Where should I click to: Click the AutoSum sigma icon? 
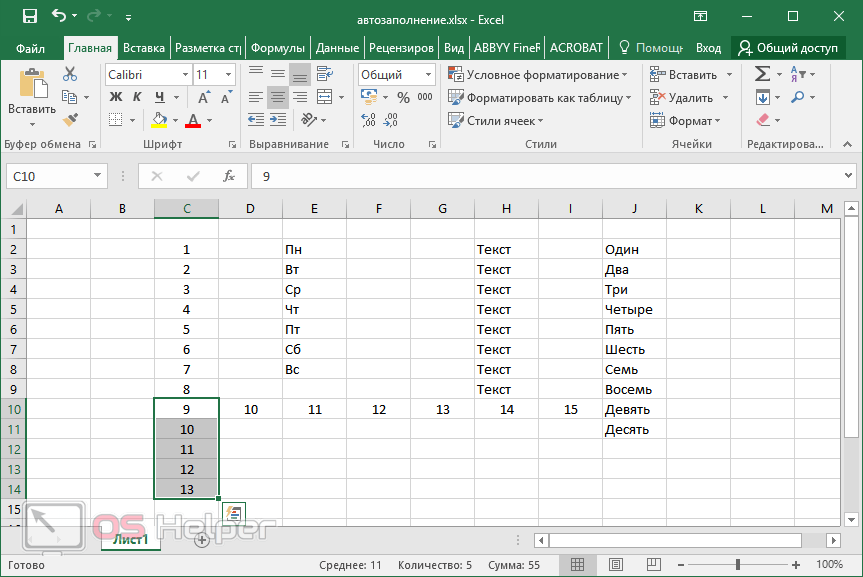pos(762,74)
